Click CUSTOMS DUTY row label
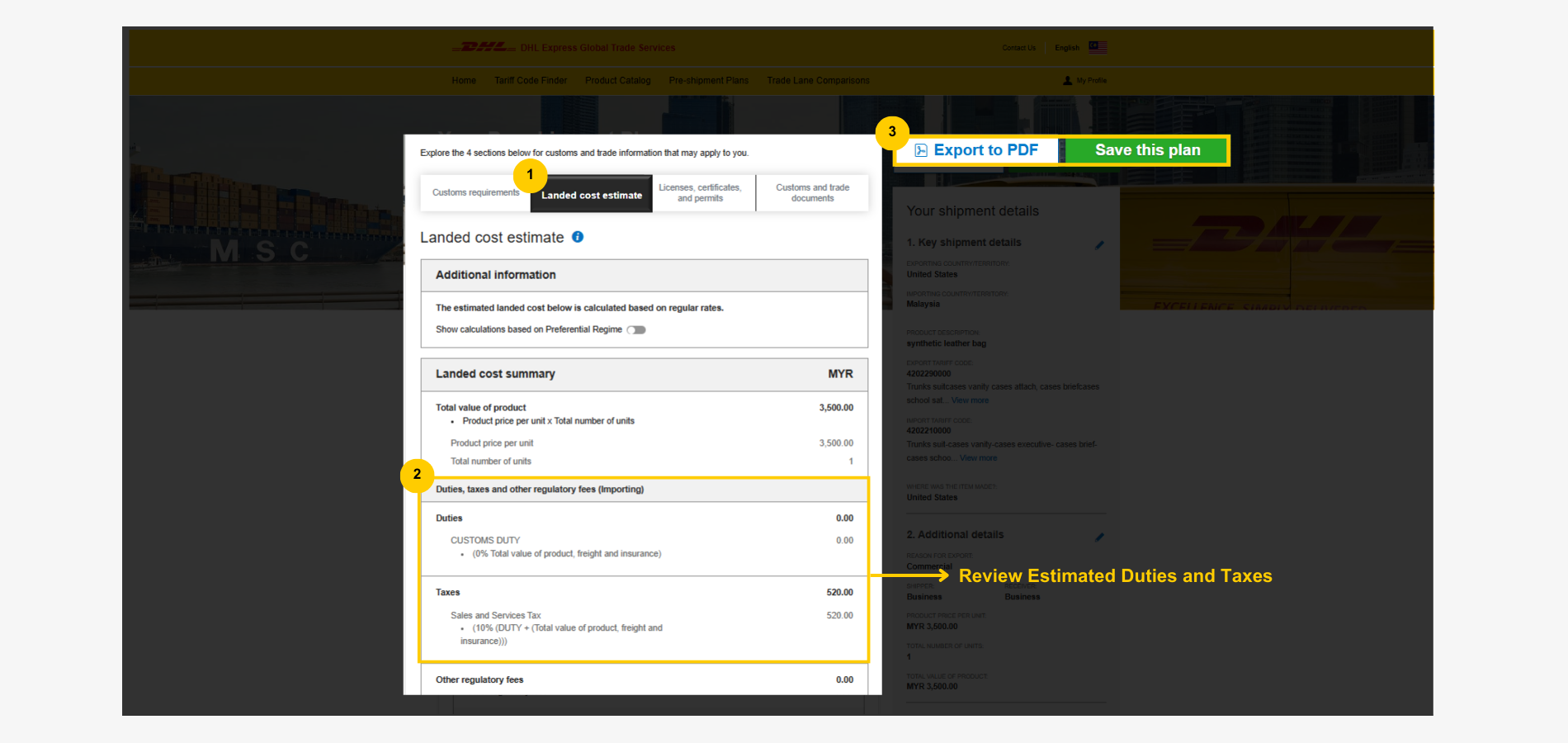This screenshot has width=1568, height=743. point(485,541)
